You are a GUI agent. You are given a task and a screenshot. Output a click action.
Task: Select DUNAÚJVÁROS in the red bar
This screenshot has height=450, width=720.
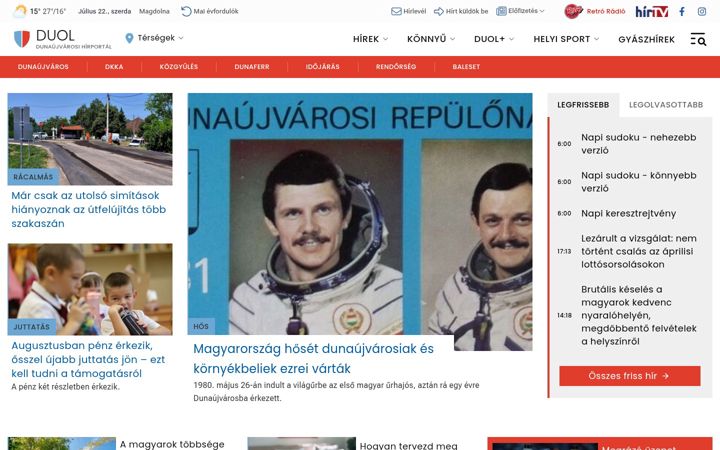point(43,67)
